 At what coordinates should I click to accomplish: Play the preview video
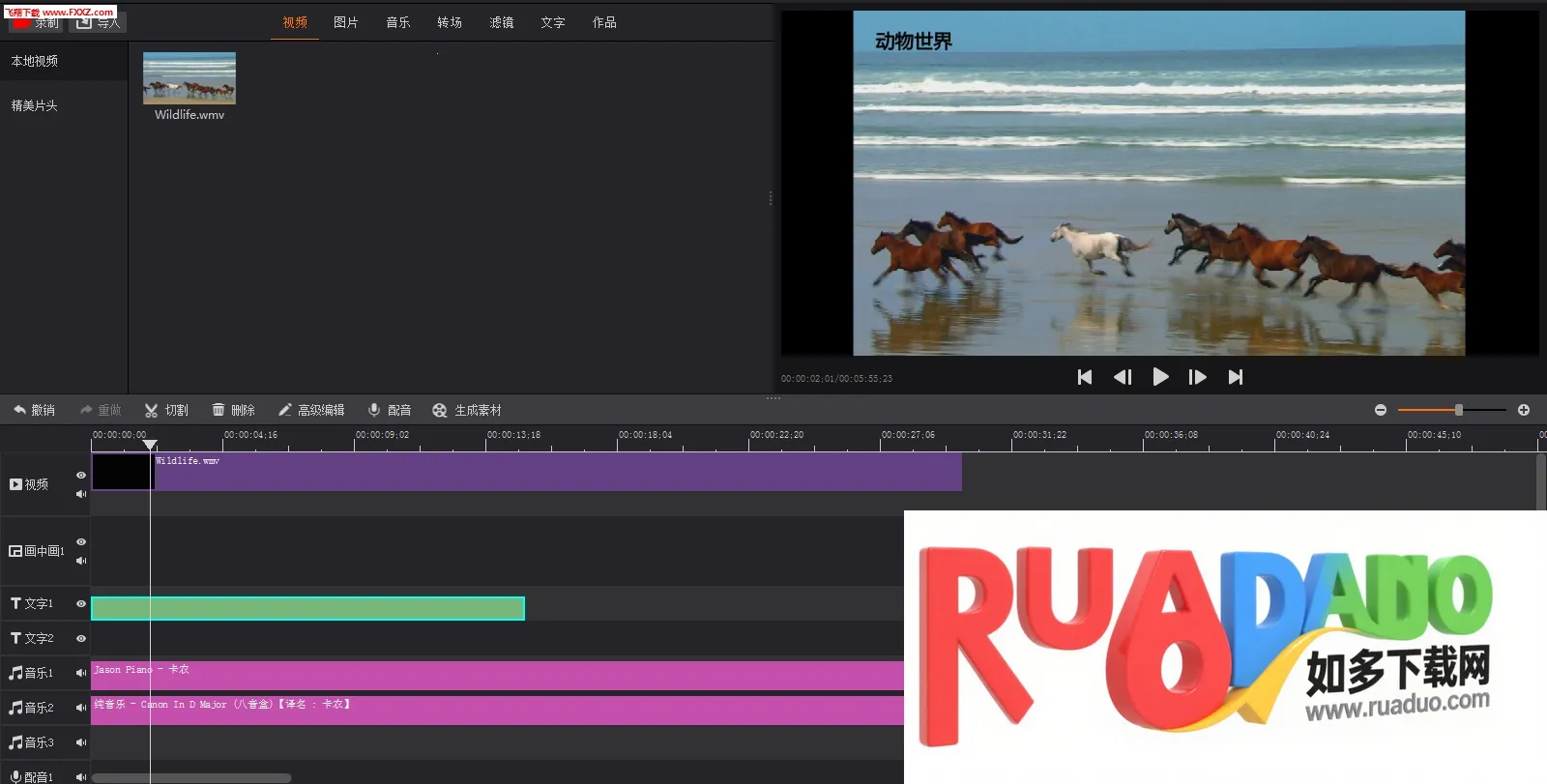point(1160,377)
